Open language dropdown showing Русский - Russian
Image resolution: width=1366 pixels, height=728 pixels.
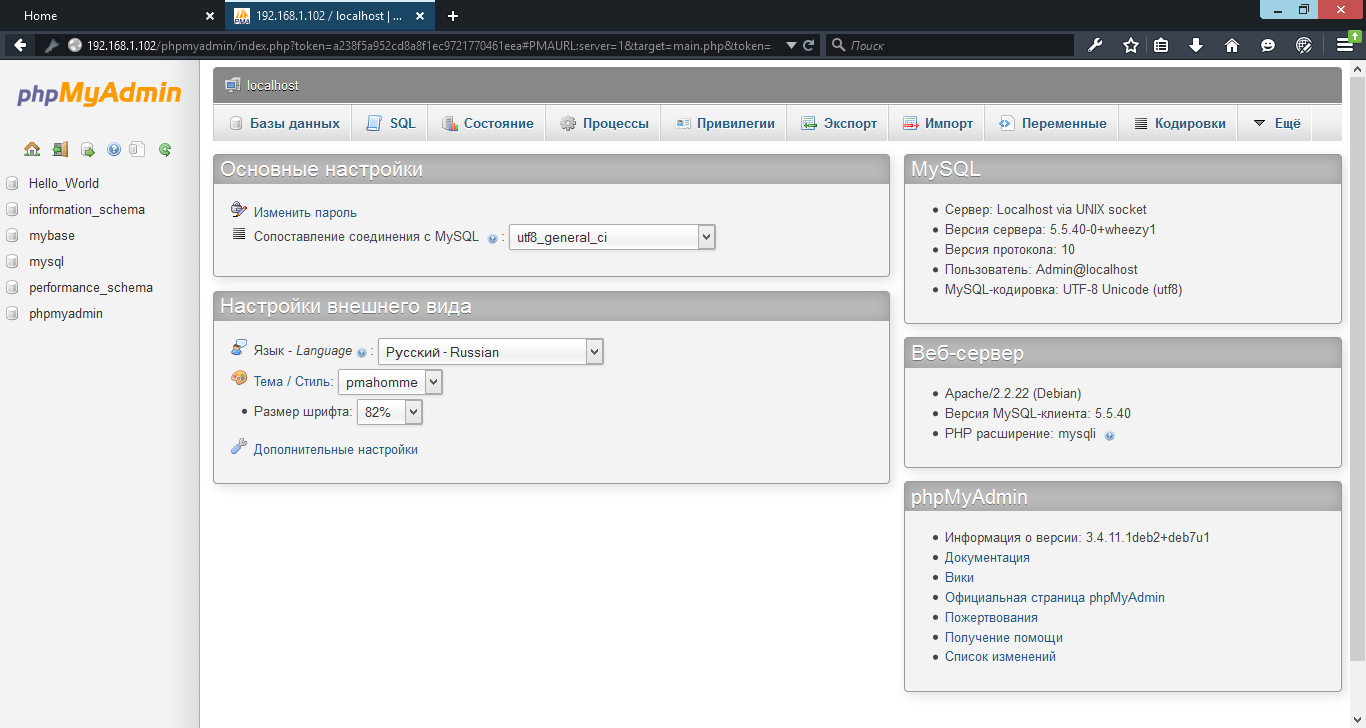coord(491,352)
